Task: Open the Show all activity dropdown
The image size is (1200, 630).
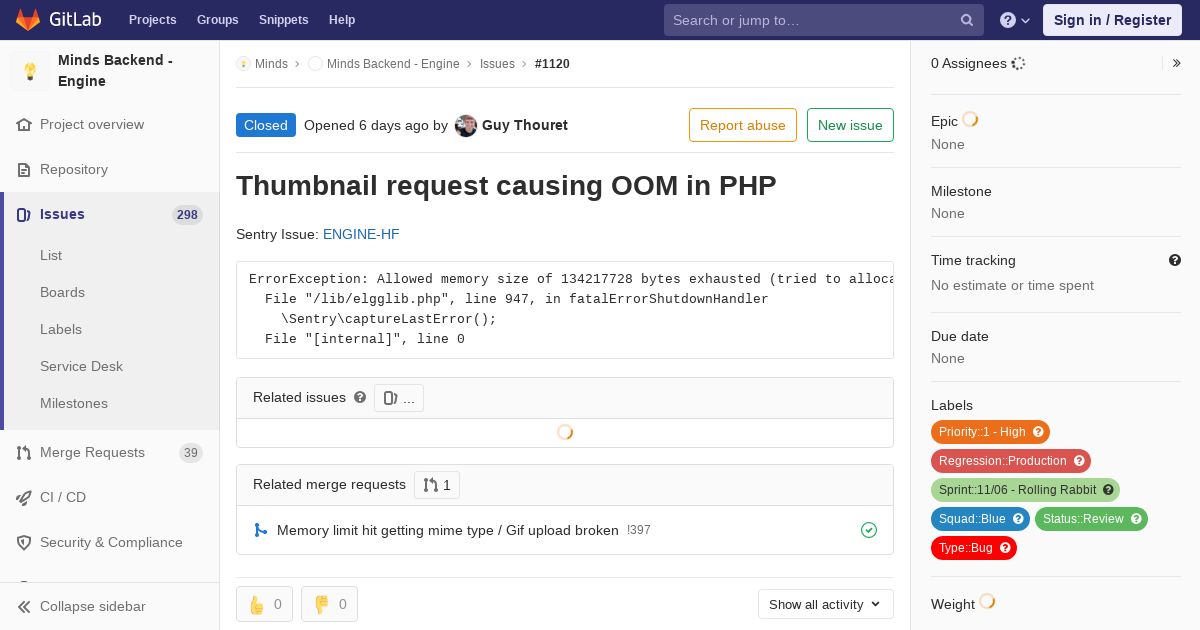Action: tap(826, 604)
